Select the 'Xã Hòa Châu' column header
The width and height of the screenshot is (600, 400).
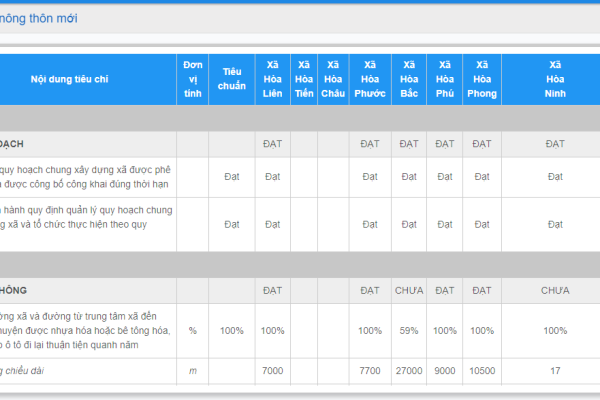pos(333,79)
